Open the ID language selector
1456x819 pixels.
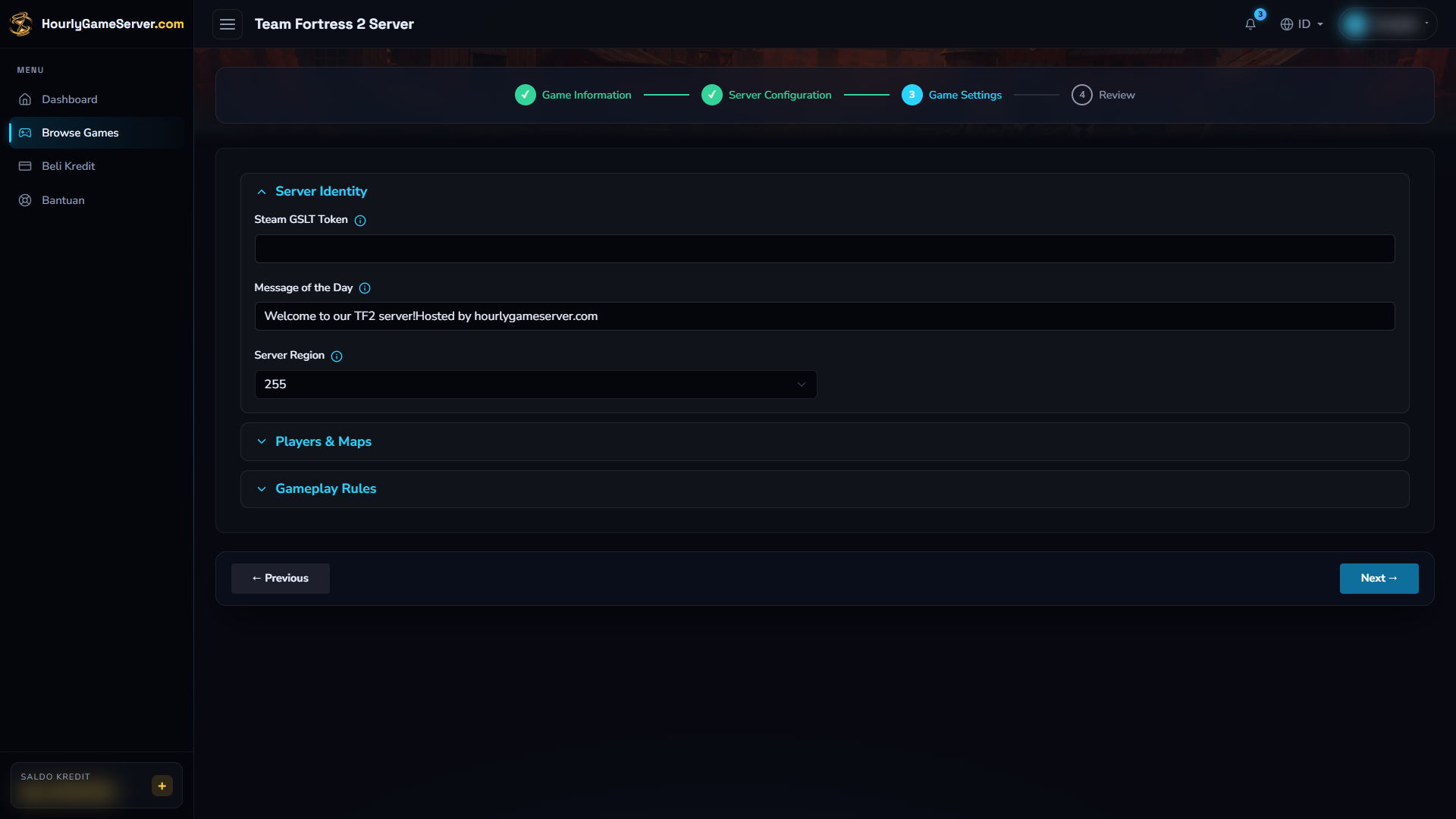[x=1301, y=24]
